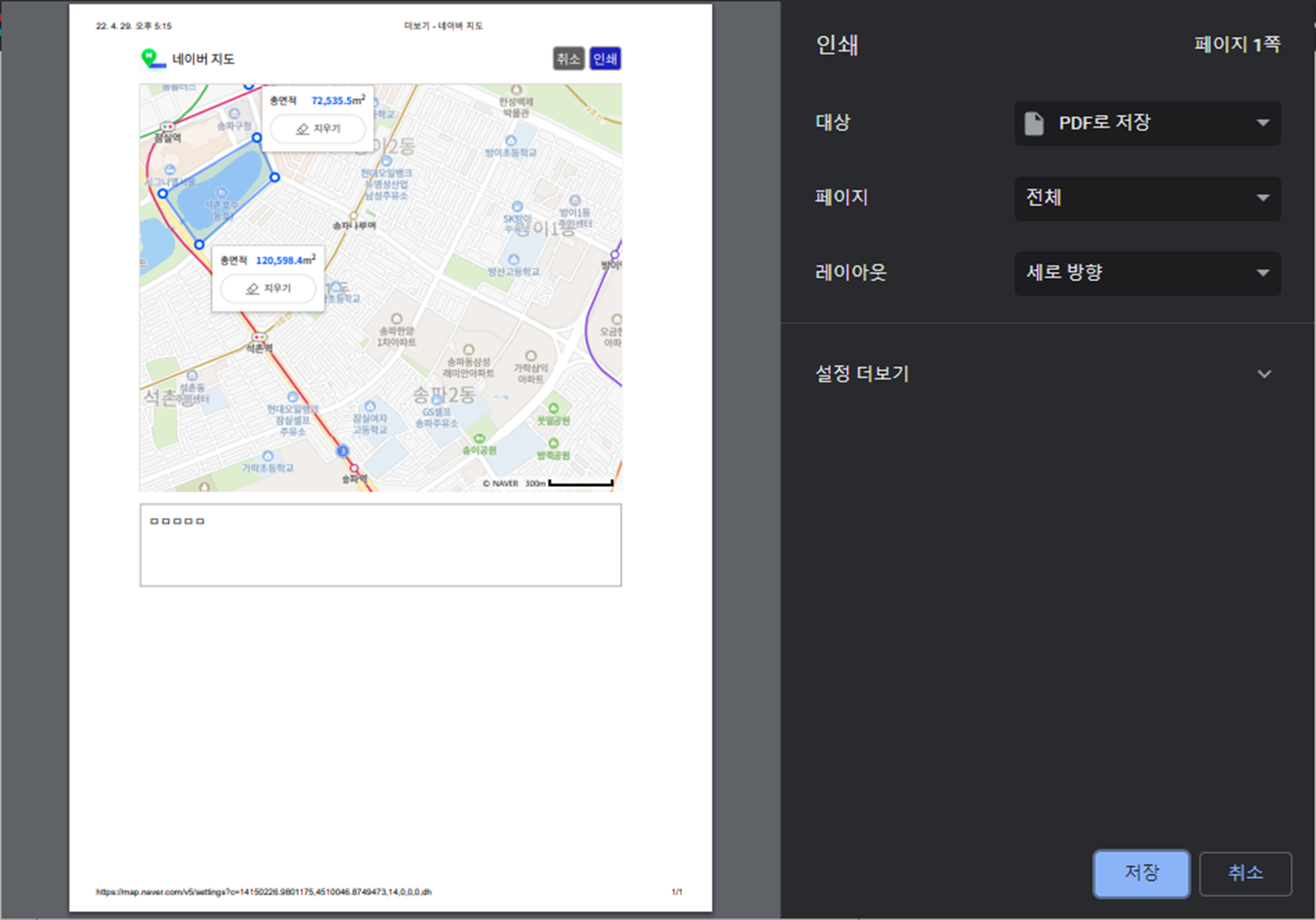
Task: Click the 가락삼익아파트 marker
Action: (530, 356)
